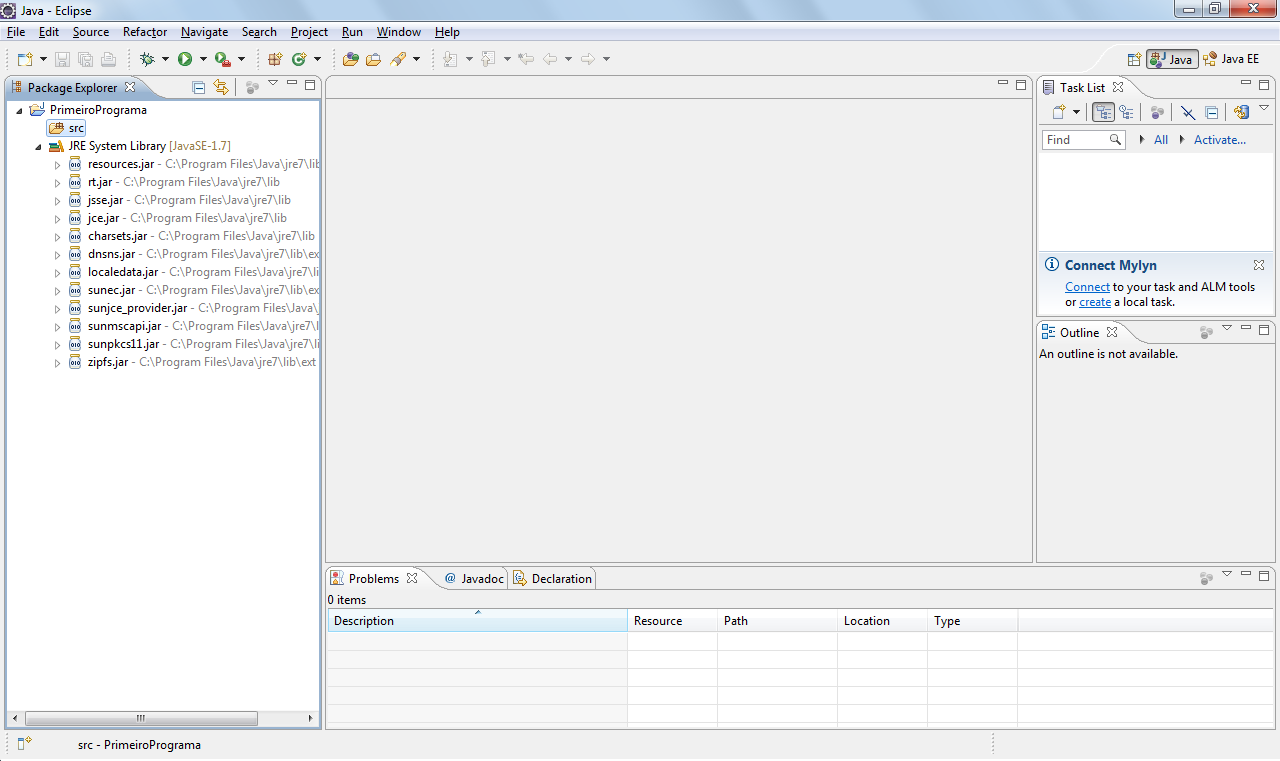The image size is (1280, 761).
Task: Select charsets.jar in the tree
Action: (x=117, y=236)
